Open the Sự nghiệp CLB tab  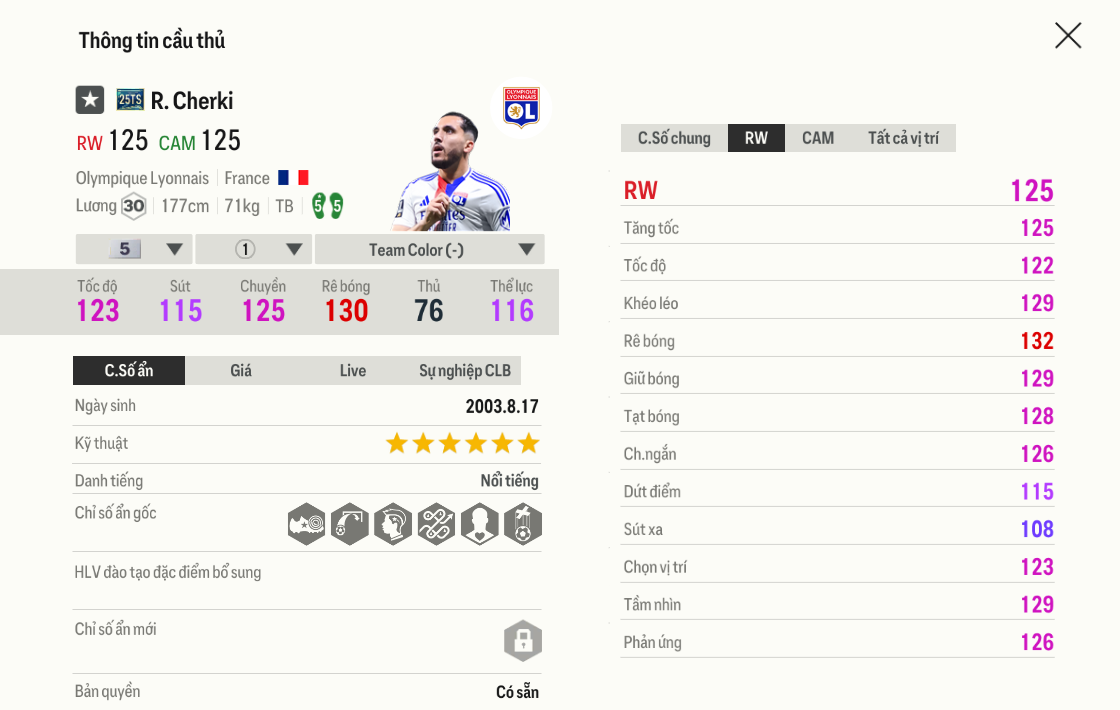[464, 371]
